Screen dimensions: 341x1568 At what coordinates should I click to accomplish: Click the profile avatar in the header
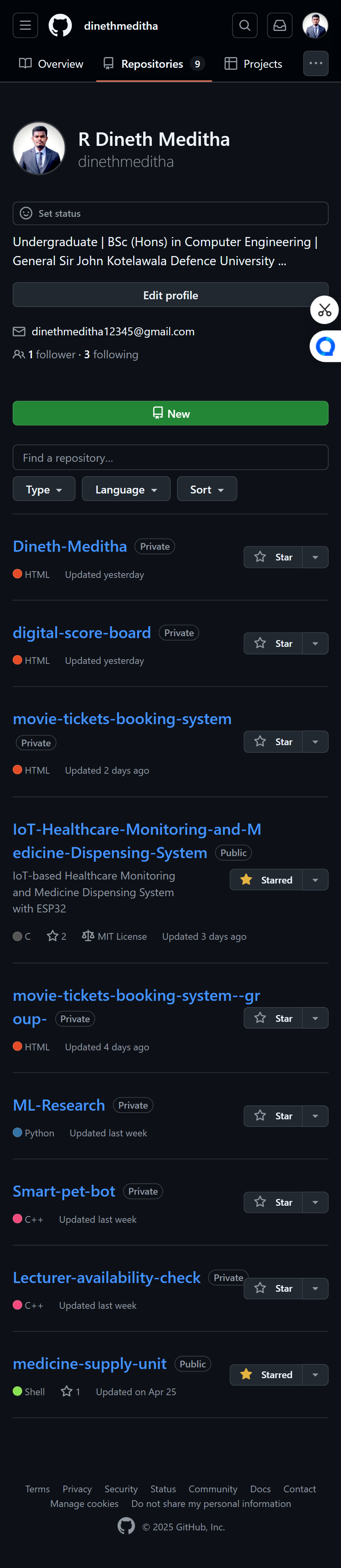316,25
